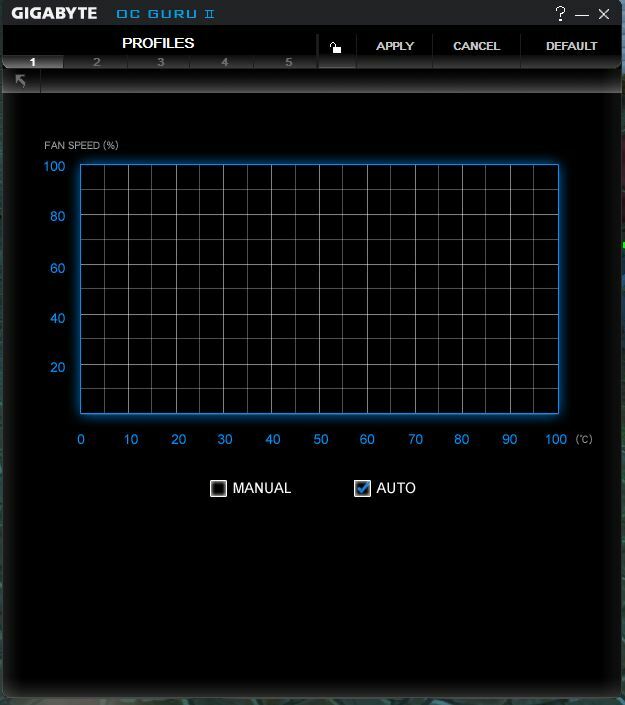This screenshot has width=625, height=705.
Task: Click the CANCEL button
Action: [476, 46]
